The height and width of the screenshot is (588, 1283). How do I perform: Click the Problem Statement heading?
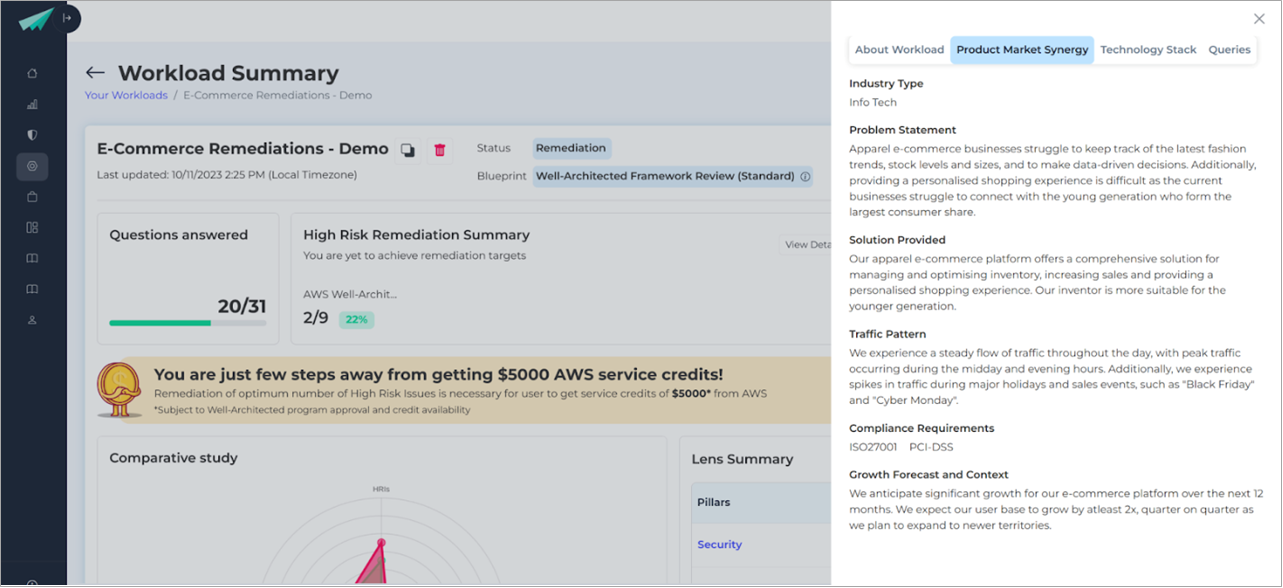click(x=902, y=130)
